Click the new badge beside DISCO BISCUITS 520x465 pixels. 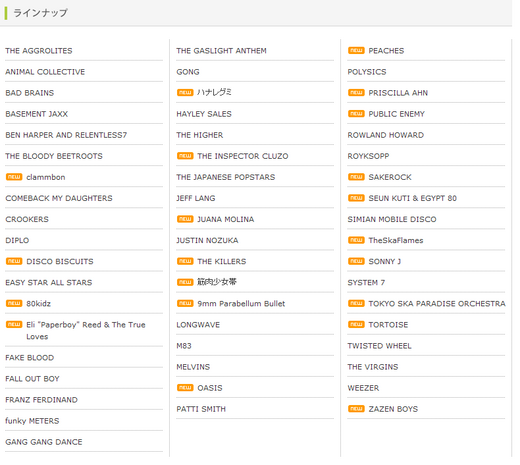tap(14, 261)
